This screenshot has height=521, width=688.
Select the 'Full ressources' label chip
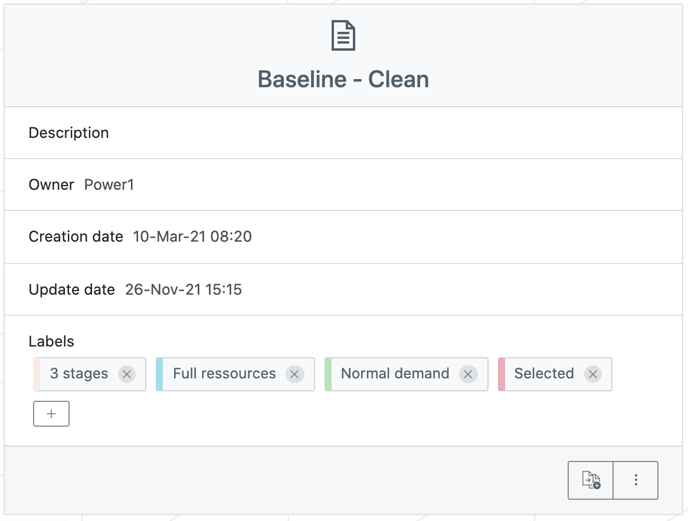click(x=224, y=374)
